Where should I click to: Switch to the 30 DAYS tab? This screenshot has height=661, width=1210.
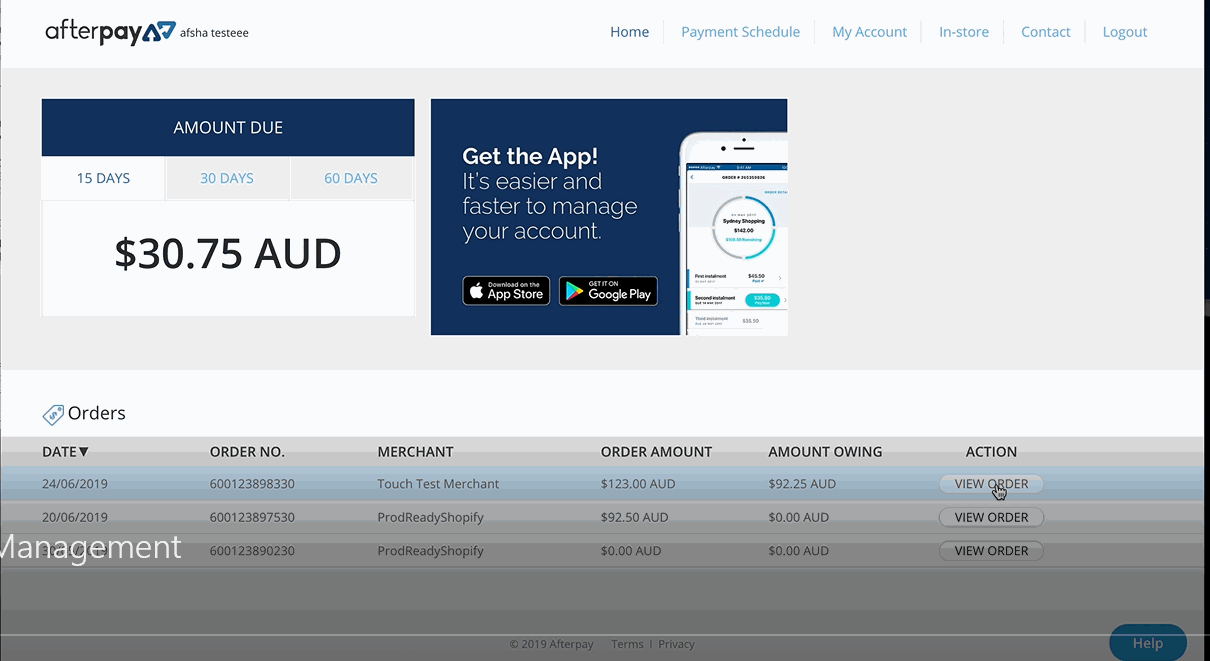coord(227,178)
